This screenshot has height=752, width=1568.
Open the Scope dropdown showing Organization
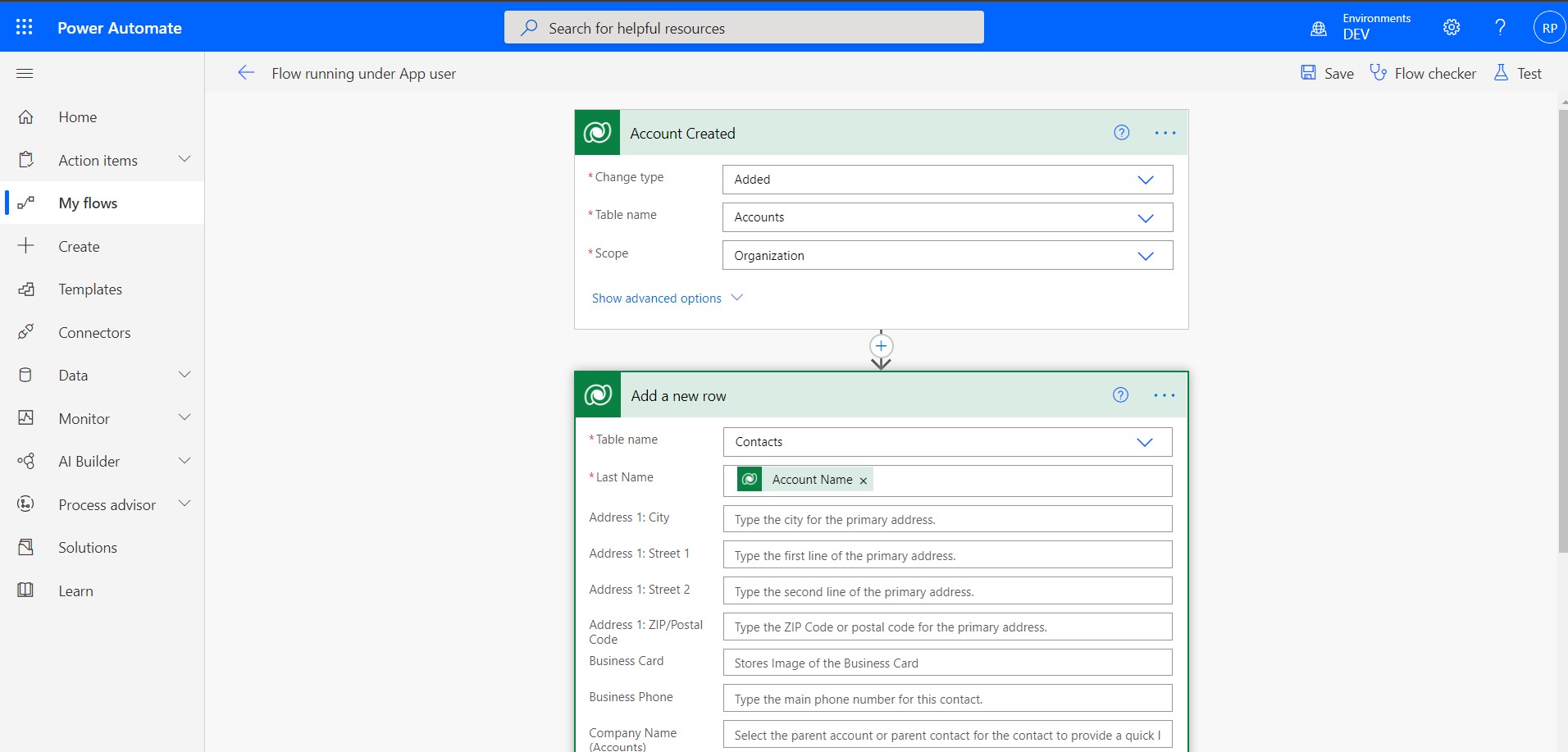tap(947, 256)
